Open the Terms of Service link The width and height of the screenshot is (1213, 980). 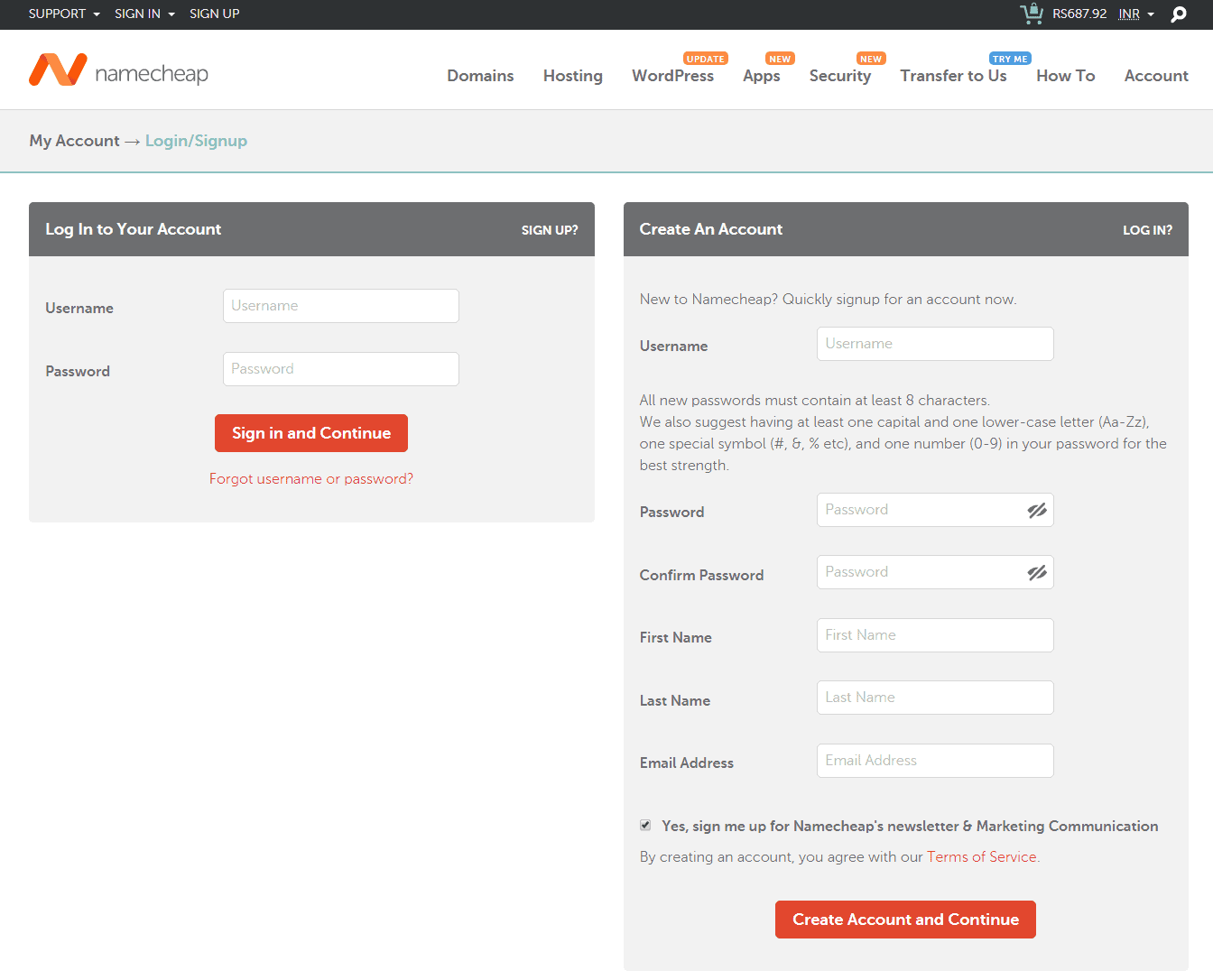(x=982, y=856)
